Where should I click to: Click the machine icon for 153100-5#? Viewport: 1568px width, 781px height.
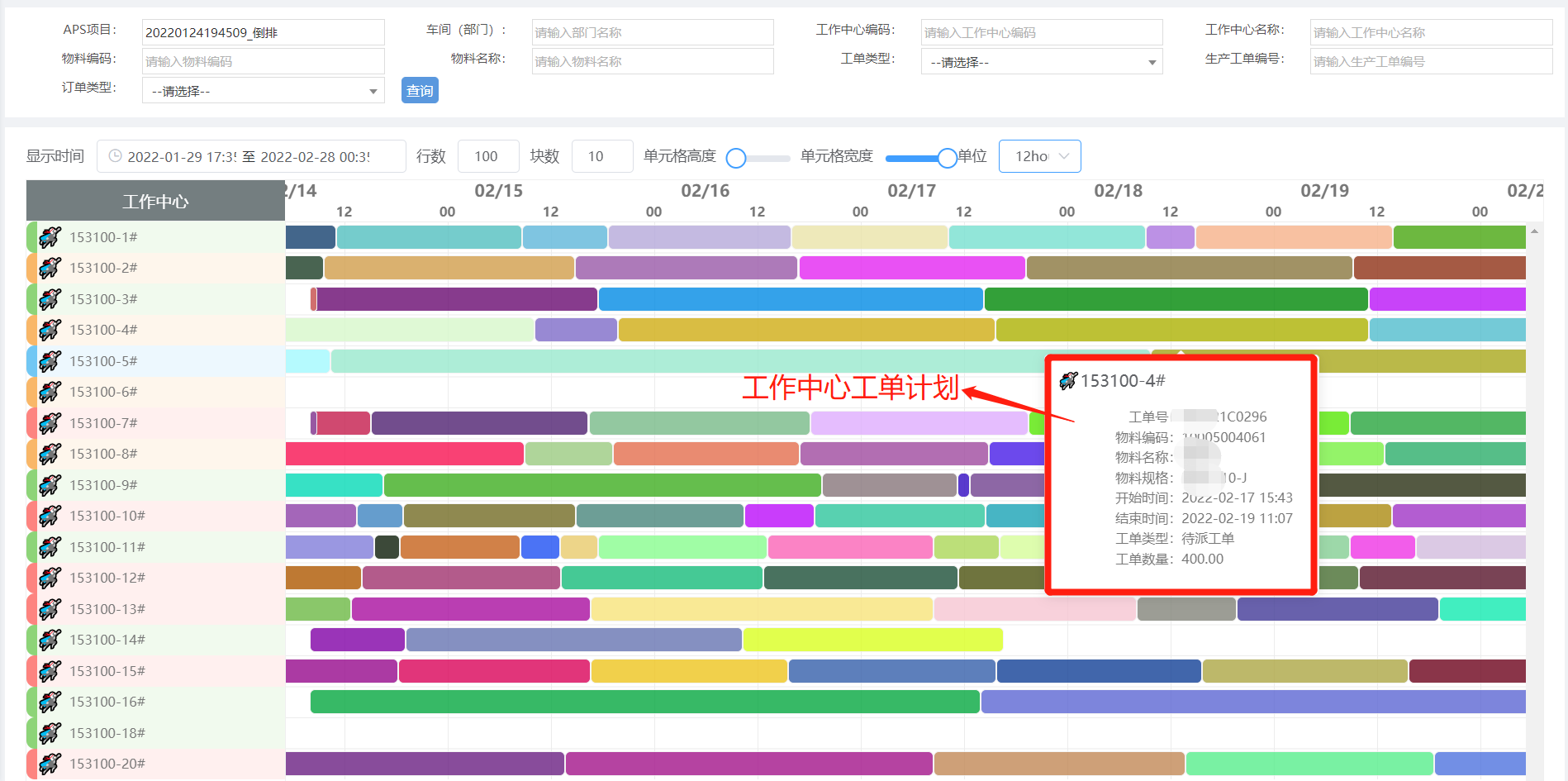(50, 361)
